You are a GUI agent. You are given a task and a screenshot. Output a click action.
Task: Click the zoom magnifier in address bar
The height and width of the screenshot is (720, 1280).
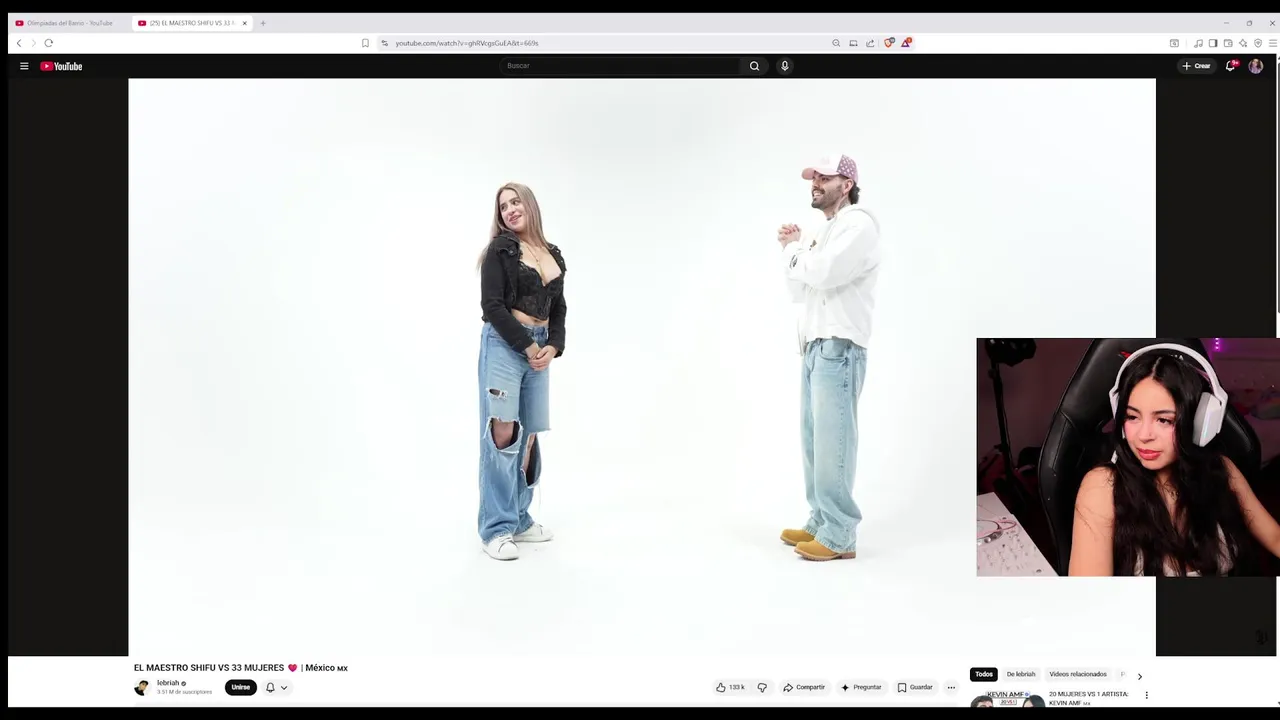[x=836, y=43]
